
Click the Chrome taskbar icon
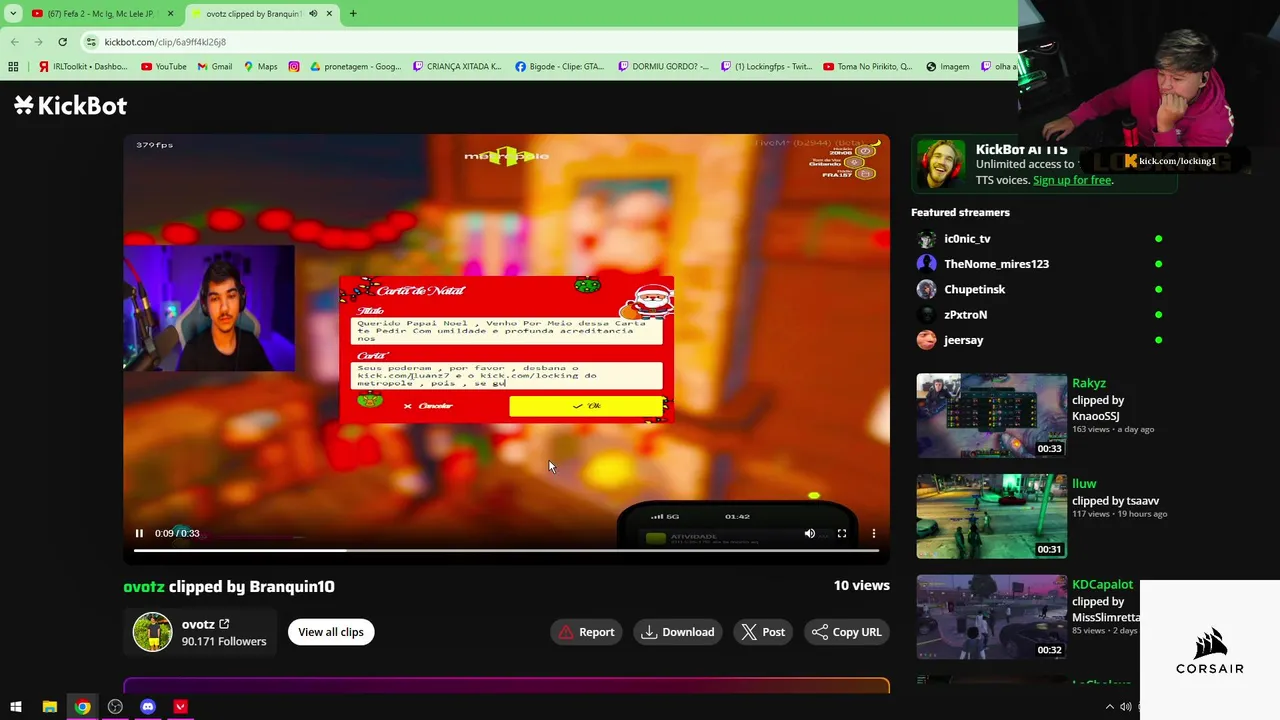click(82, 707)
